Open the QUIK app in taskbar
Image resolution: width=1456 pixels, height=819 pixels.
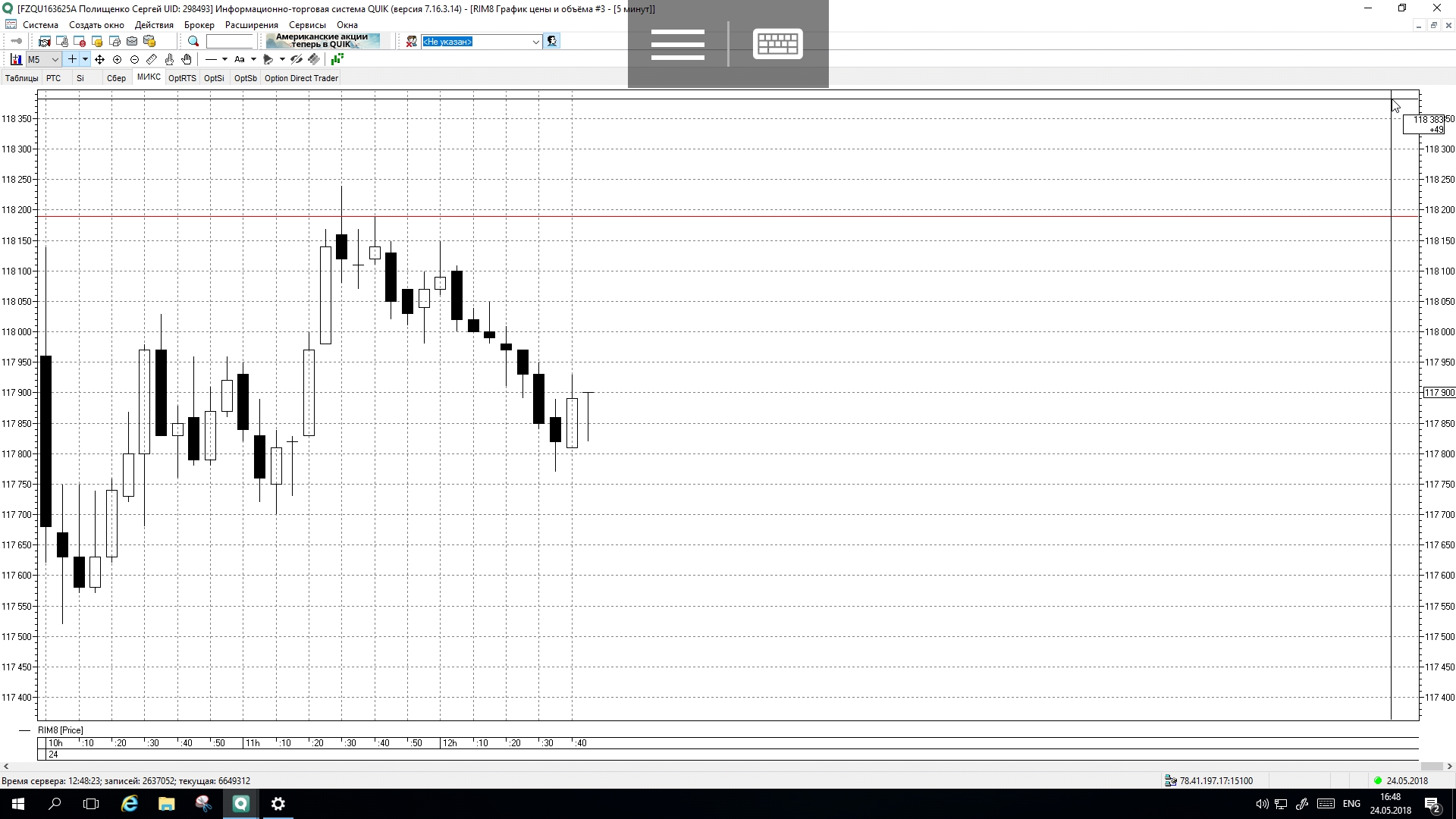click(x=240, y=804)
